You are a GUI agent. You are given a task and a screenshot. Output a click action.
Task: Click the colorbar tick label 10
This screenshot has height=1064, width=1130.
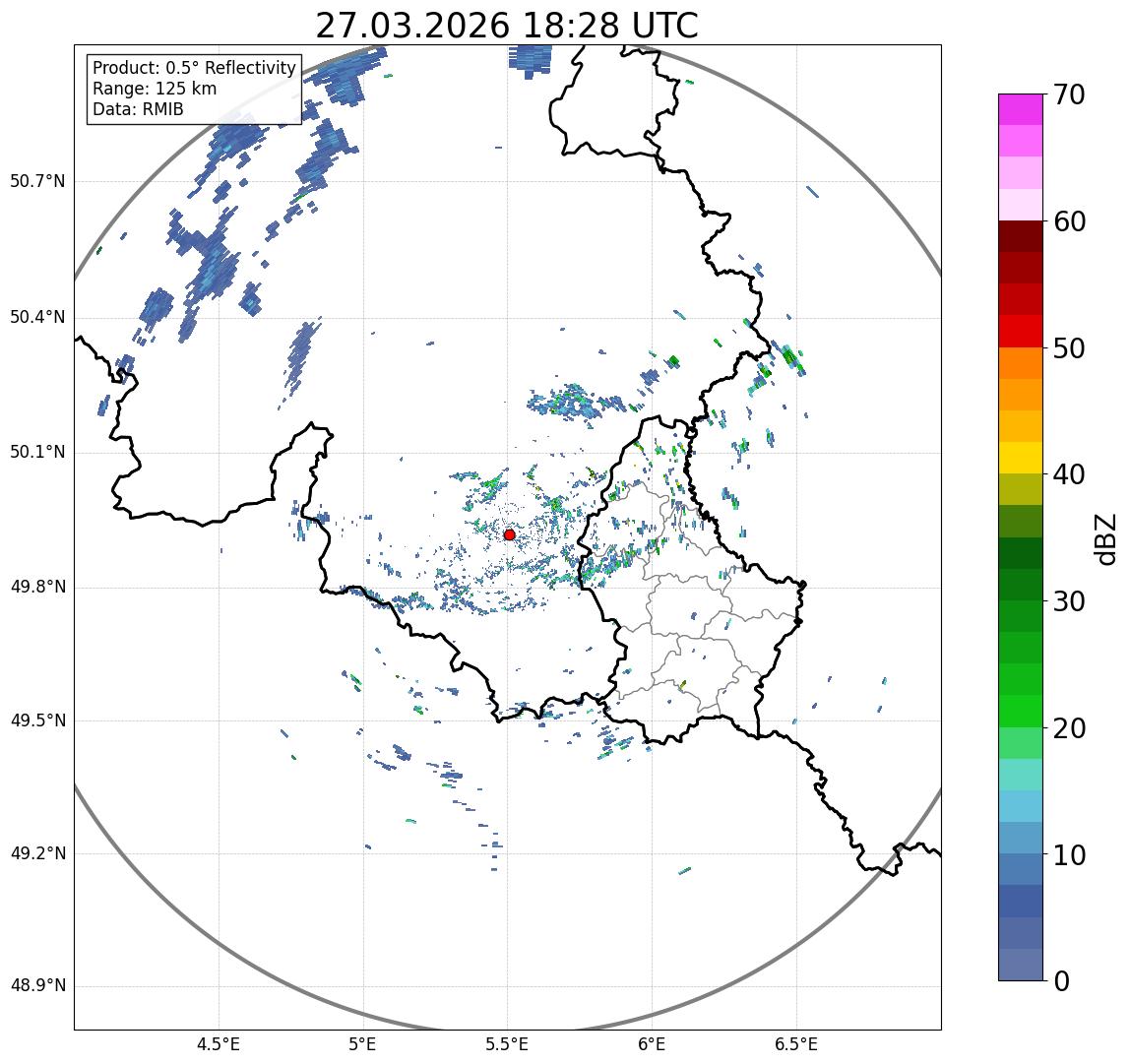pos(1069,855)
